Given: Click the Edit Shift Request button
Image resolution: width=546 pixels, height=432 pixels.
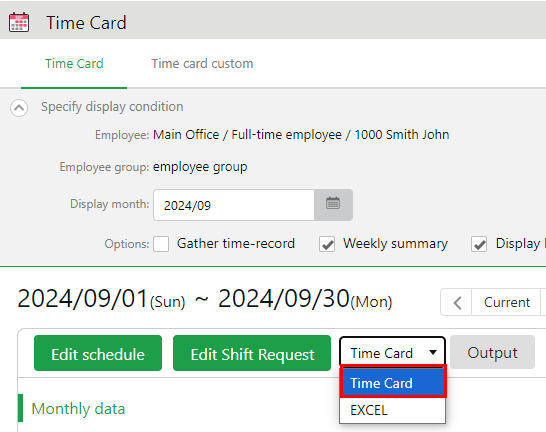Looking at the screenshot, I should (252, 353).
